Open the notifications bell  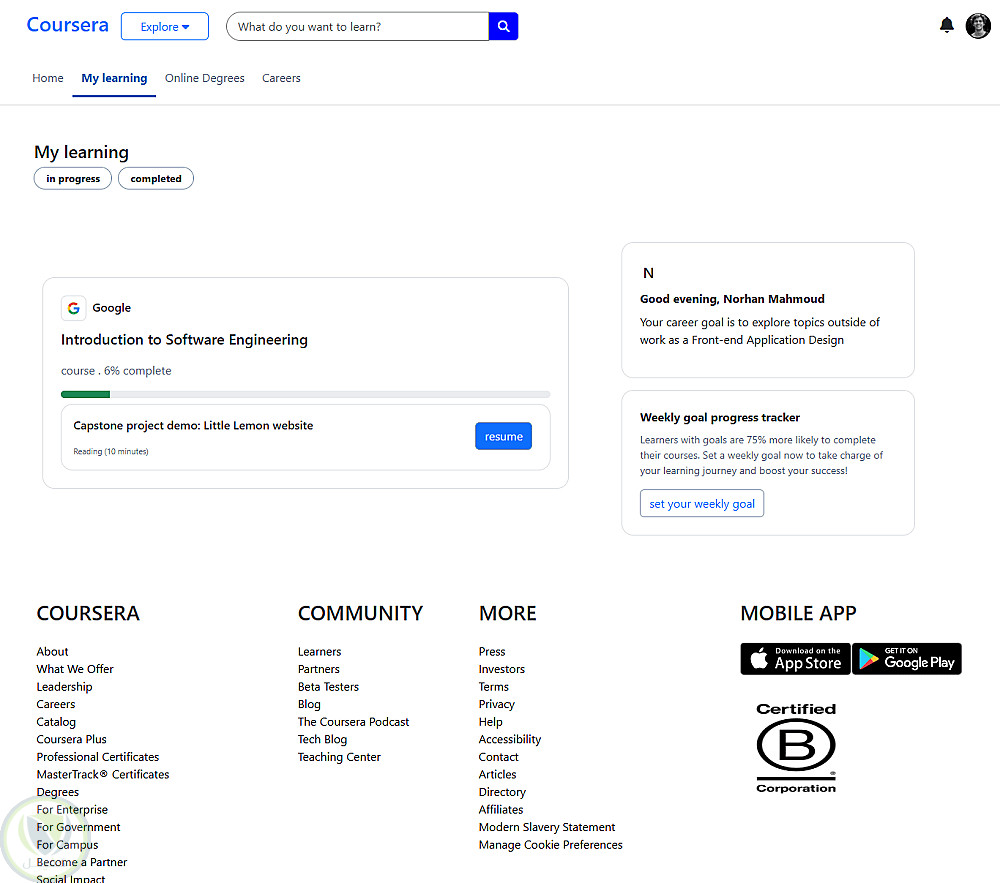pyautogui.click(x=946, y=26)
